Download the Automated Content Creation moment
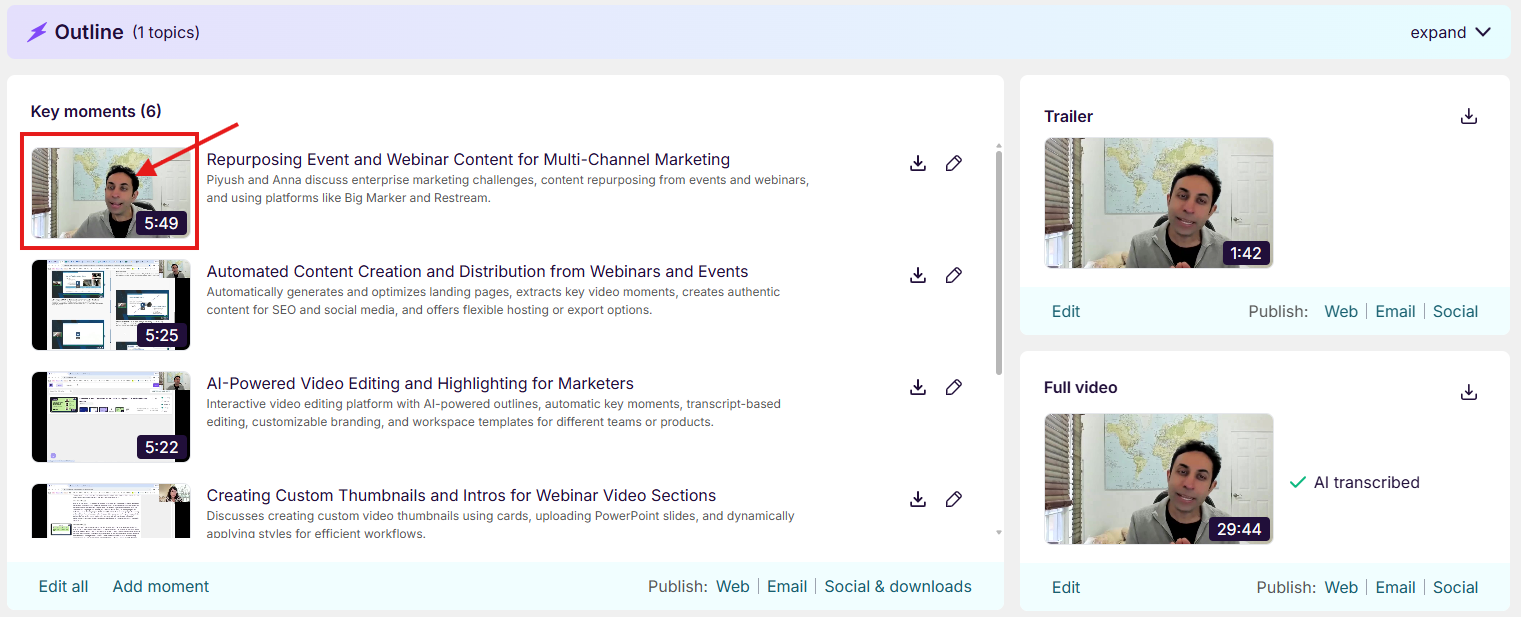The image size is (1521, 617). [918, 275]
